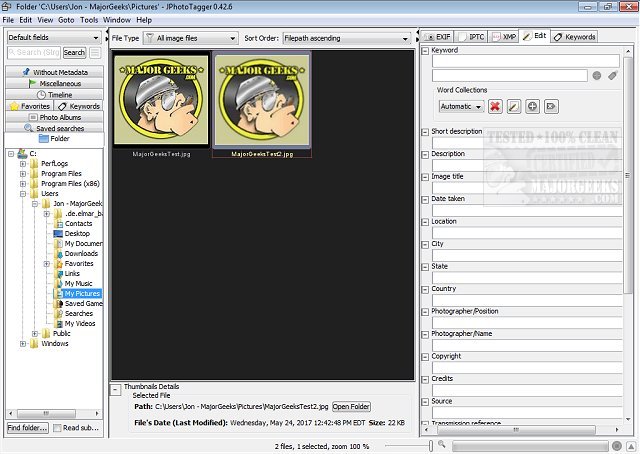Click the tag icon in Word Collections

551,106
